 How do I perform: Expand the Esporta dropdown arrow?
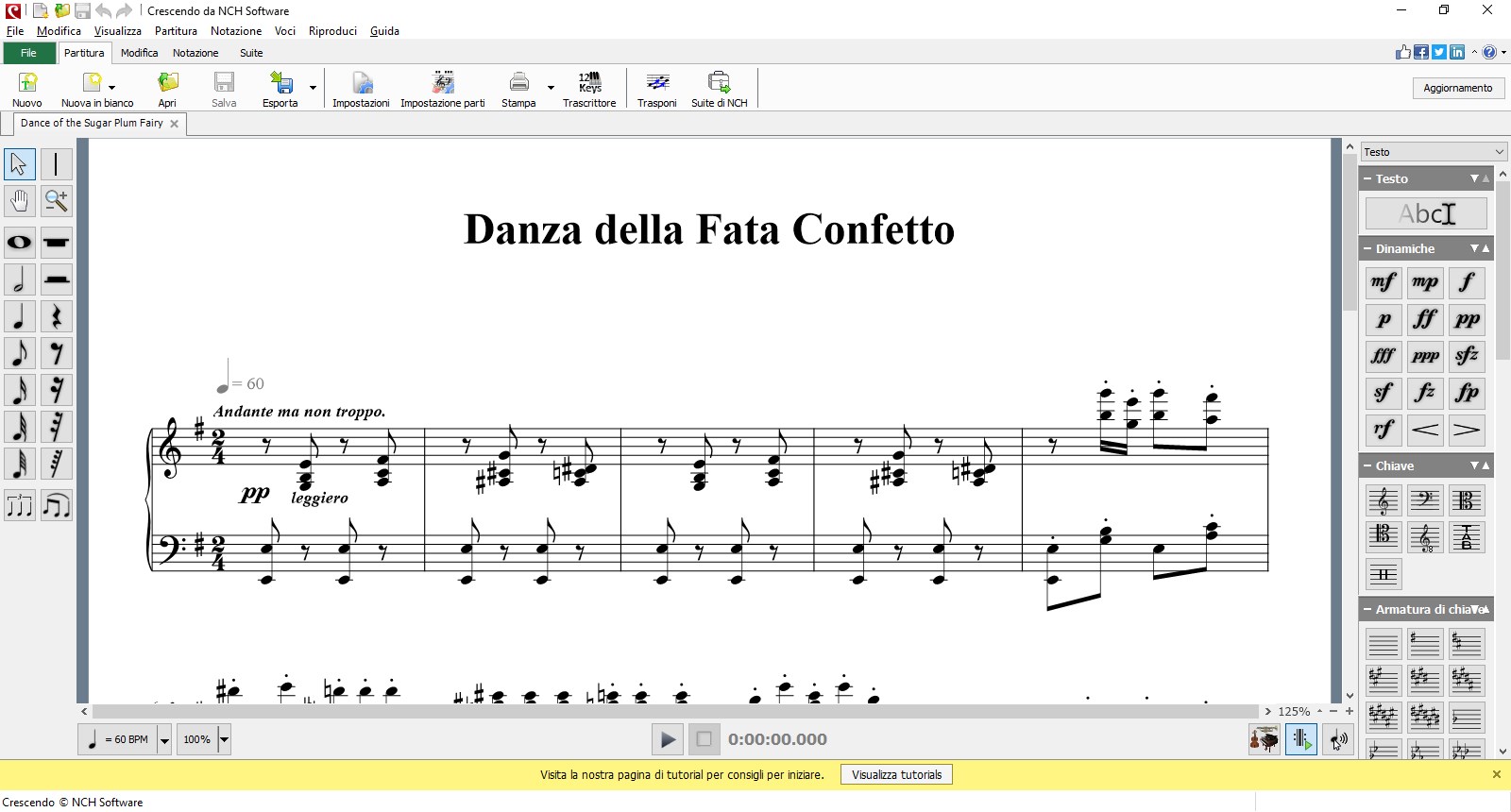click(313, 89)
